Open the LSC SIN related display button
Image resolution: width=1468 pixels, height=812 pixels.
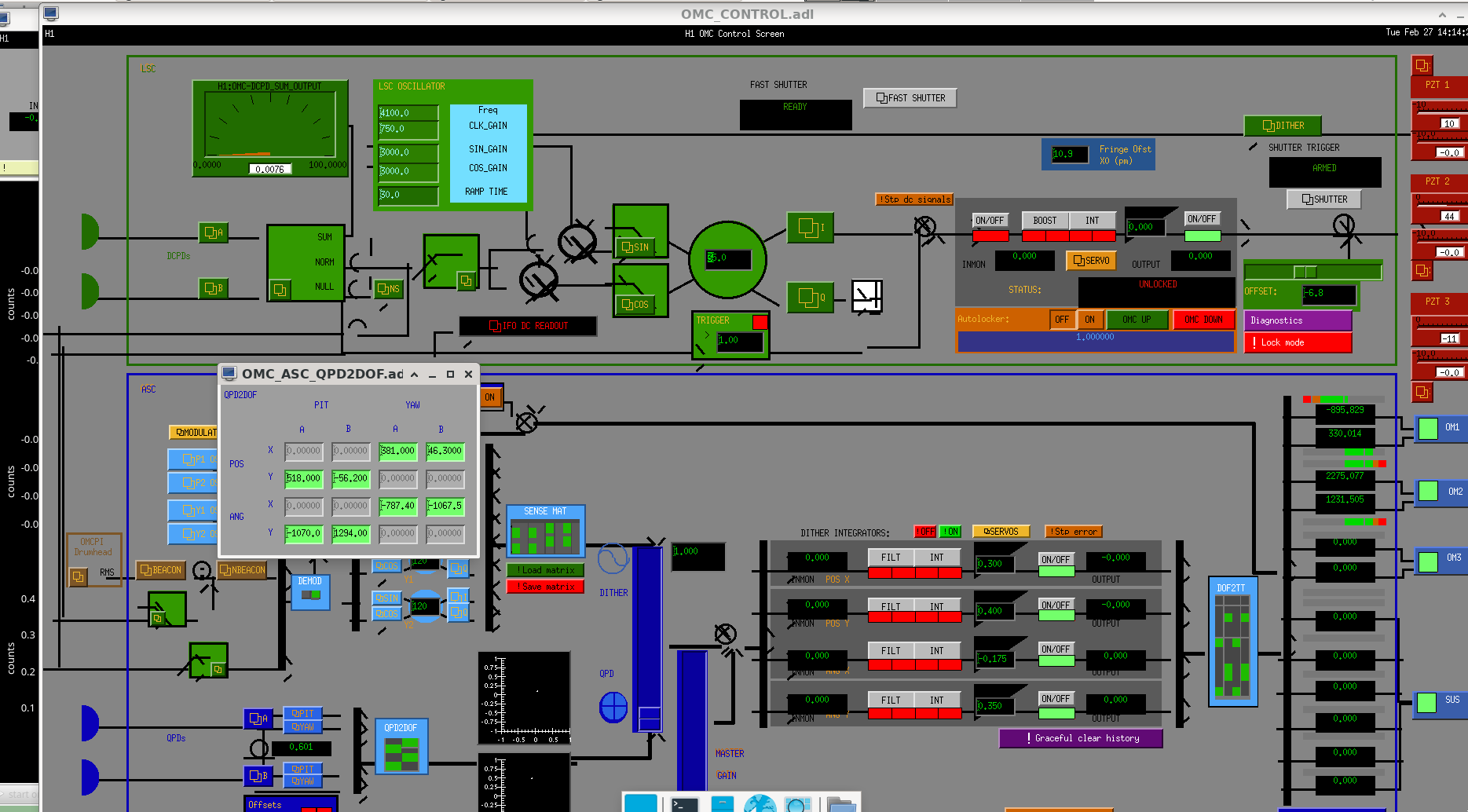[x=635, y=247]
